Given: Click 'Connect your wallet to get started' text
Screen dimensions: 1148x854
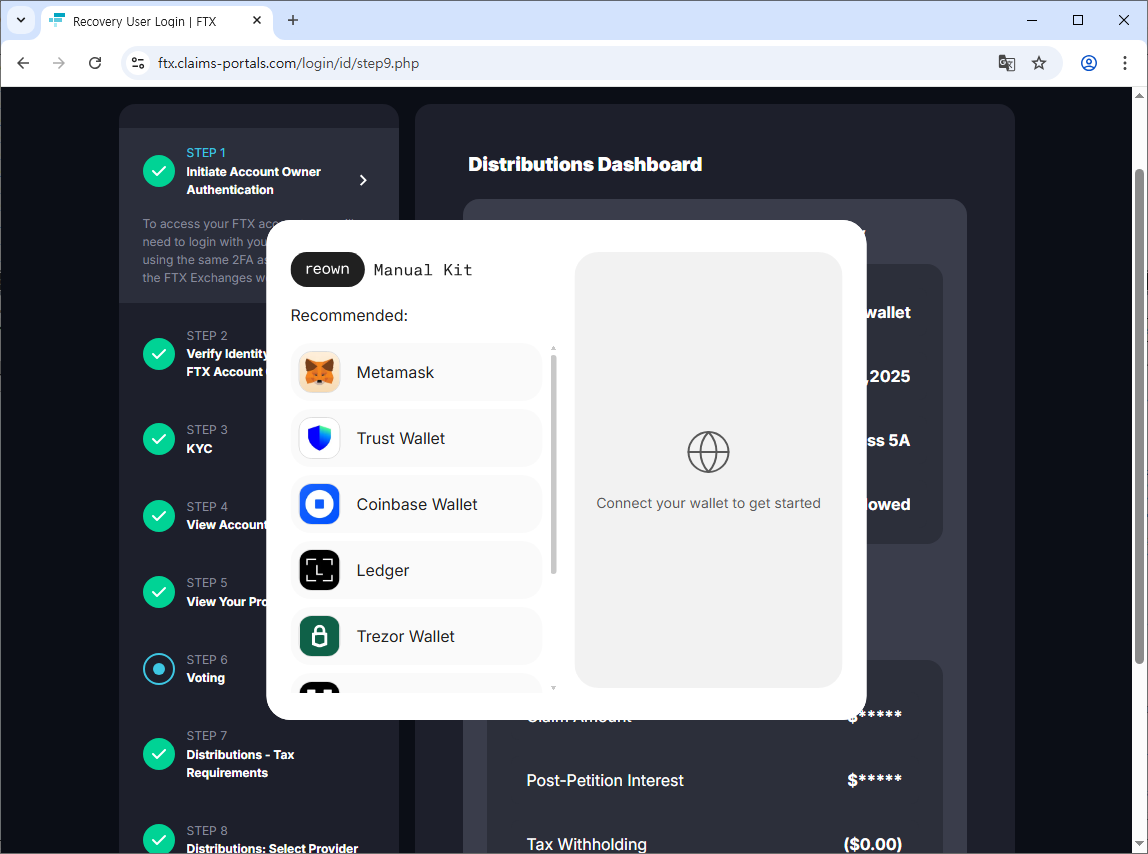Looking at the screenshot, I should [x=708, y=503].
